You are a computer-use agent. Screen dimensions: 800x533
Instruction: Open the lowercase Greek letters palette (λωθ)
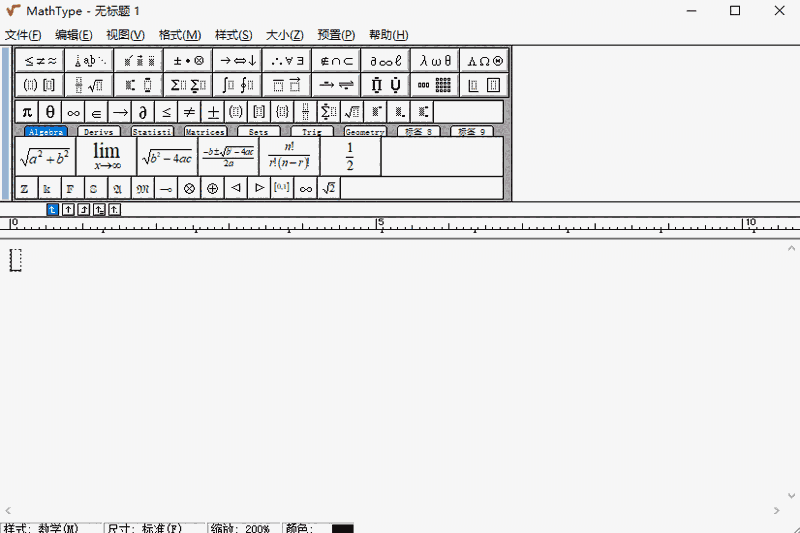tap(435, 61)
